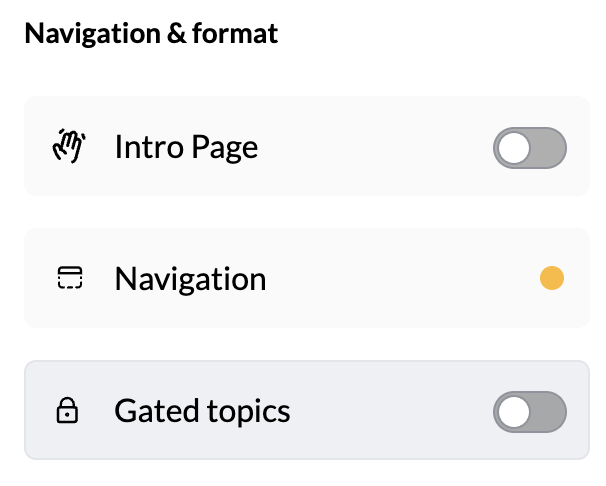Open the Navigation settings label
This screenshot has width=606, height=486.
coord(190,278)
